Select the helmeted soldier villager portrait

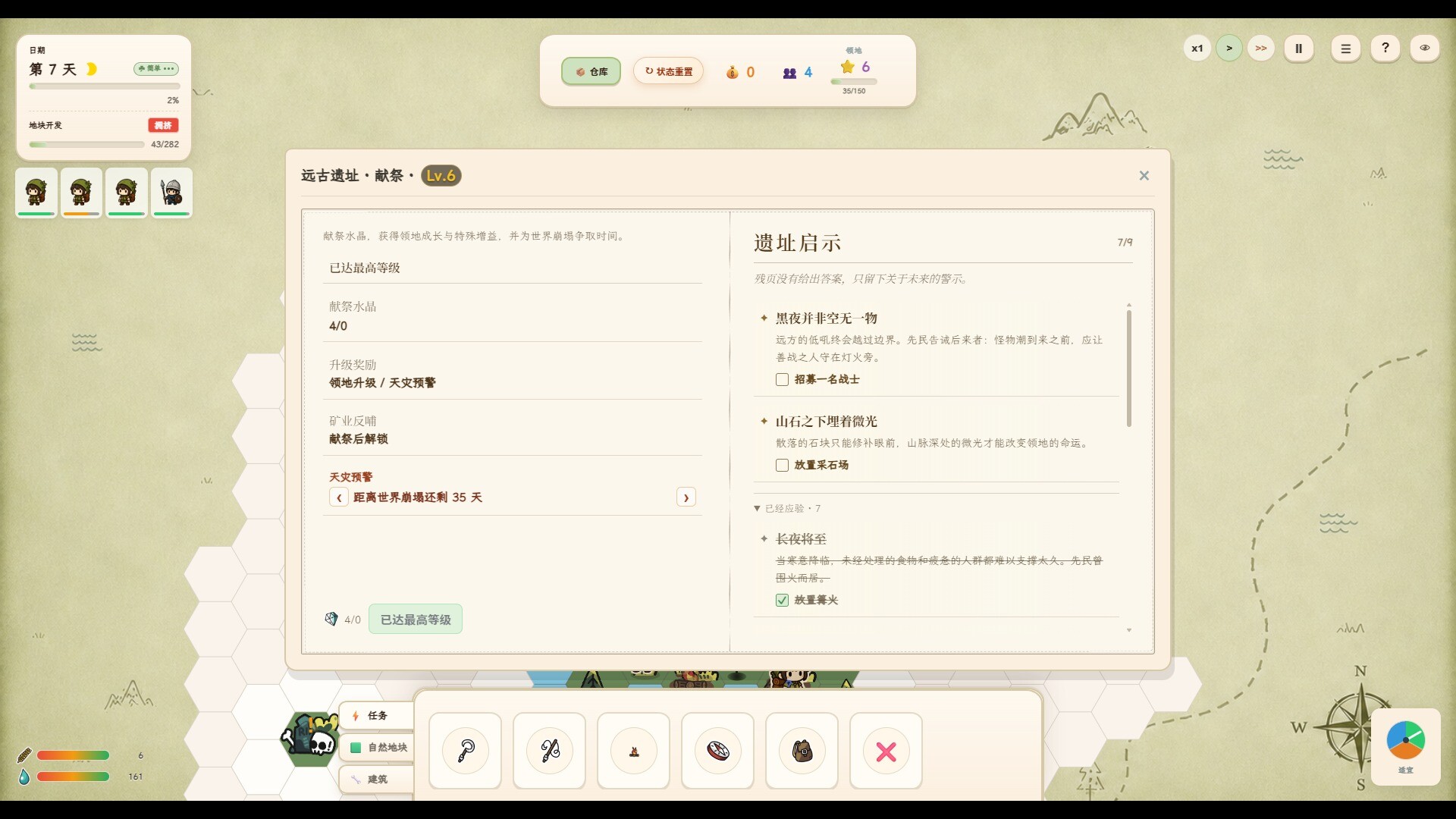[172, 193]
